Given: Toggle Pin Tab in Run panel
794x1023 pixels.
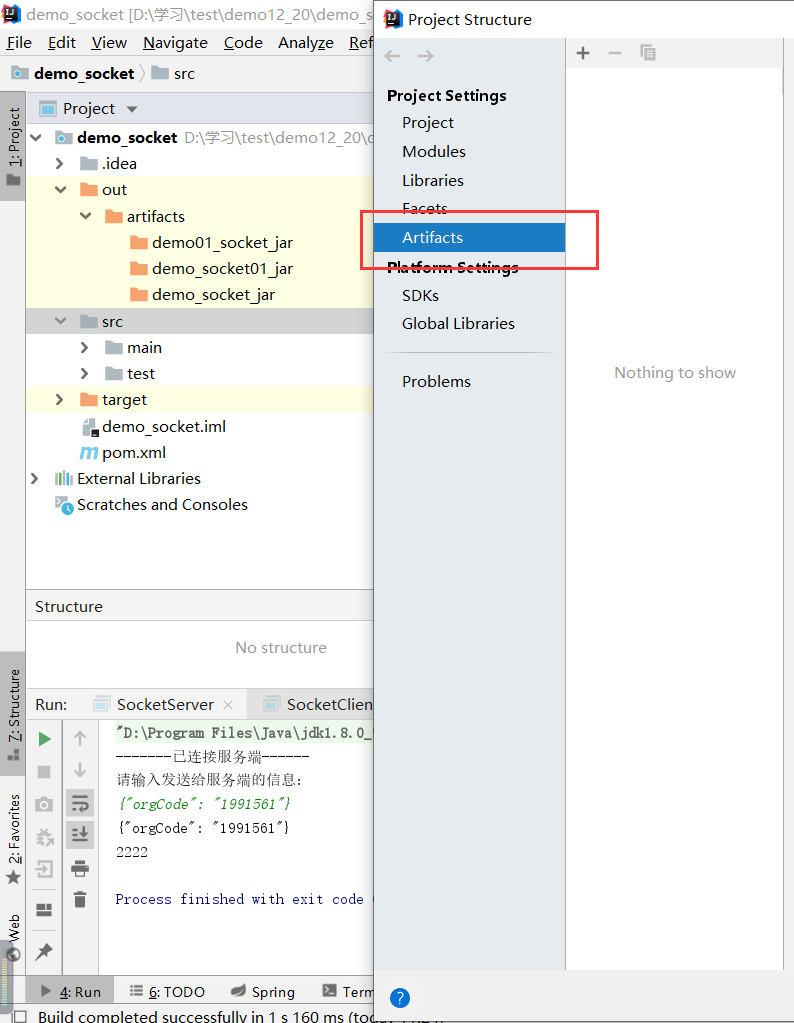Looking at the screenshot, I should coord(44,951).
